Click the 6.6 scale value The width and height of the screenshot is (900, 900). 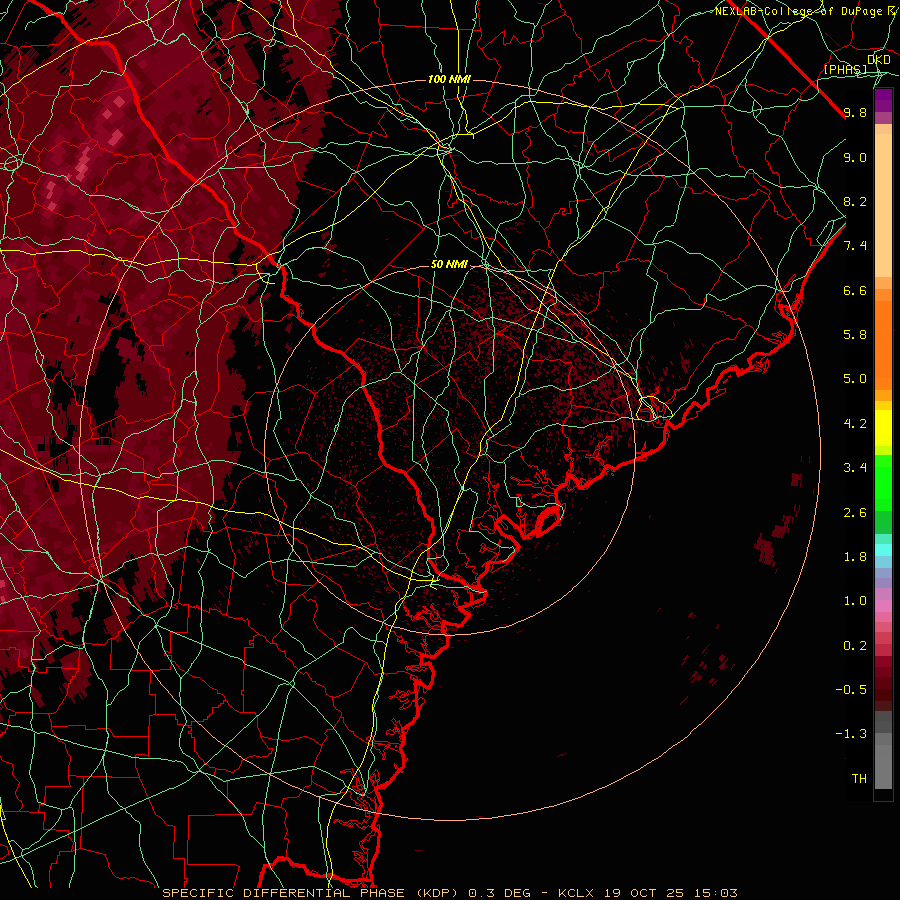[x=855, y=290]
